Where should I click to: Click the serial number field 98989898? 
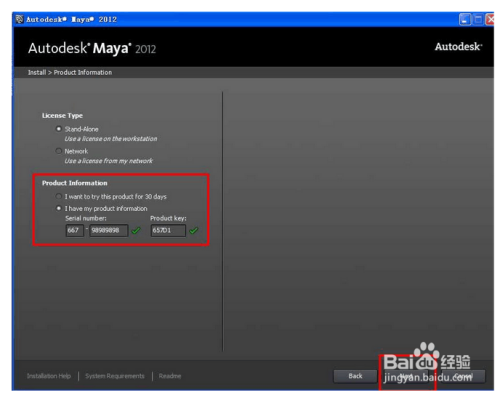pyautogui.click(x=109, y=230)
